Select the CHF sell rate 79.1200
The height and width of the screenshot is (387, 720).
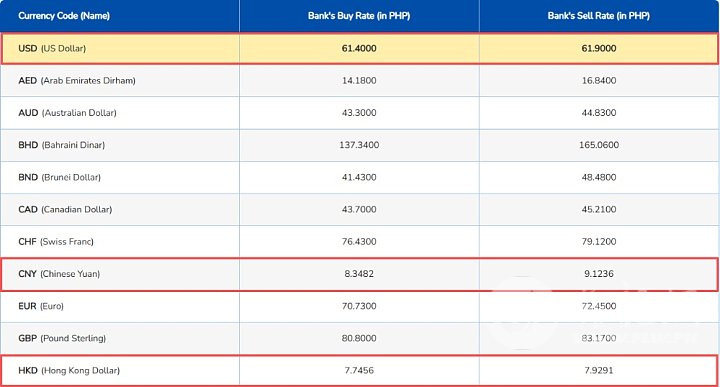(599, 241)
